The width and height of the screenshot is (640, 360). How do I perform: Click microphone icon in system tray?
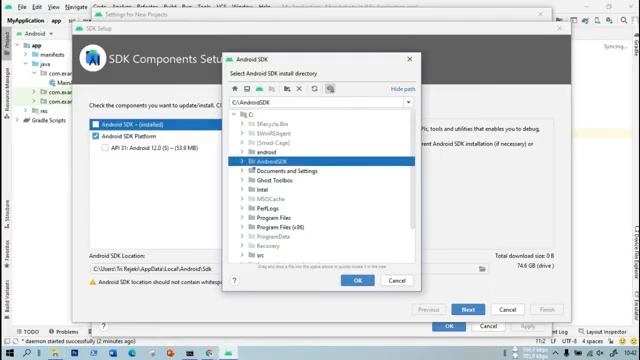[567, 353]
